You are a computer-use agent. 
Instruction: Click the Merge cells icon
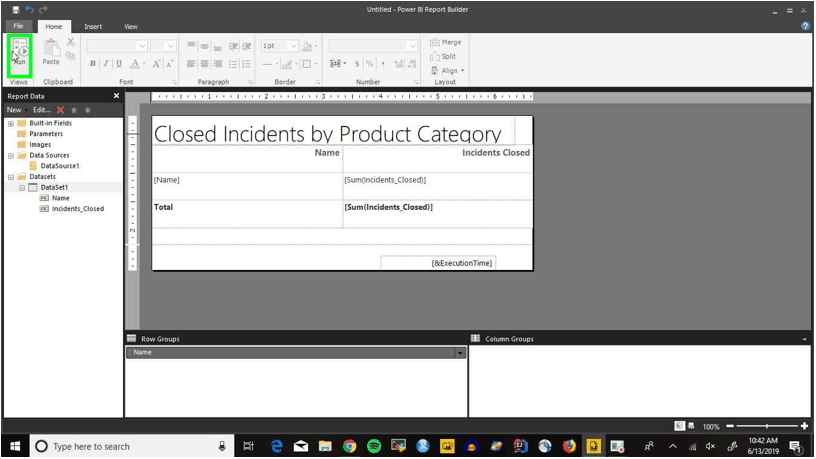445,42
